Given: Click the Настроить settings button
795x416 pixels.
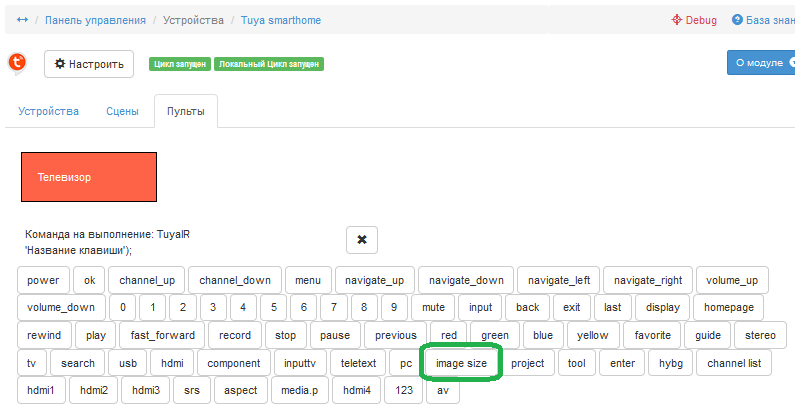Looking at the screenshot, I should pos(89,64).
